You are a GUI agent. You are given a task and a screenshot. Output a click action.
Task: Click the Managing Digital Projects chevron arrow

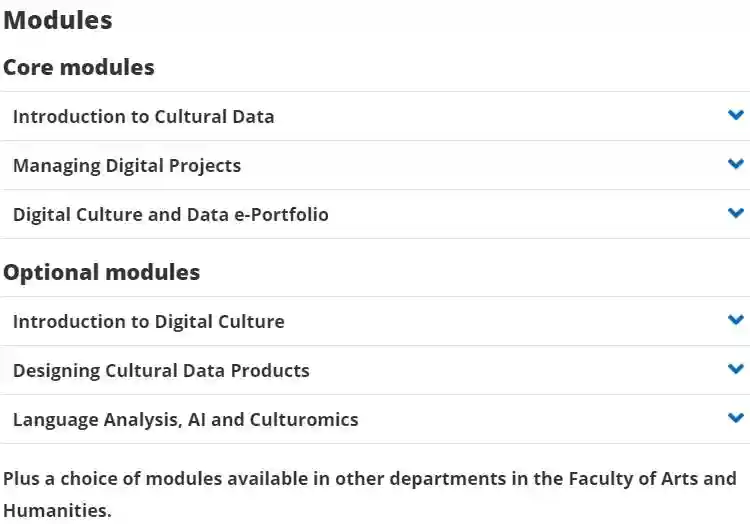click(x=736, y=164)
